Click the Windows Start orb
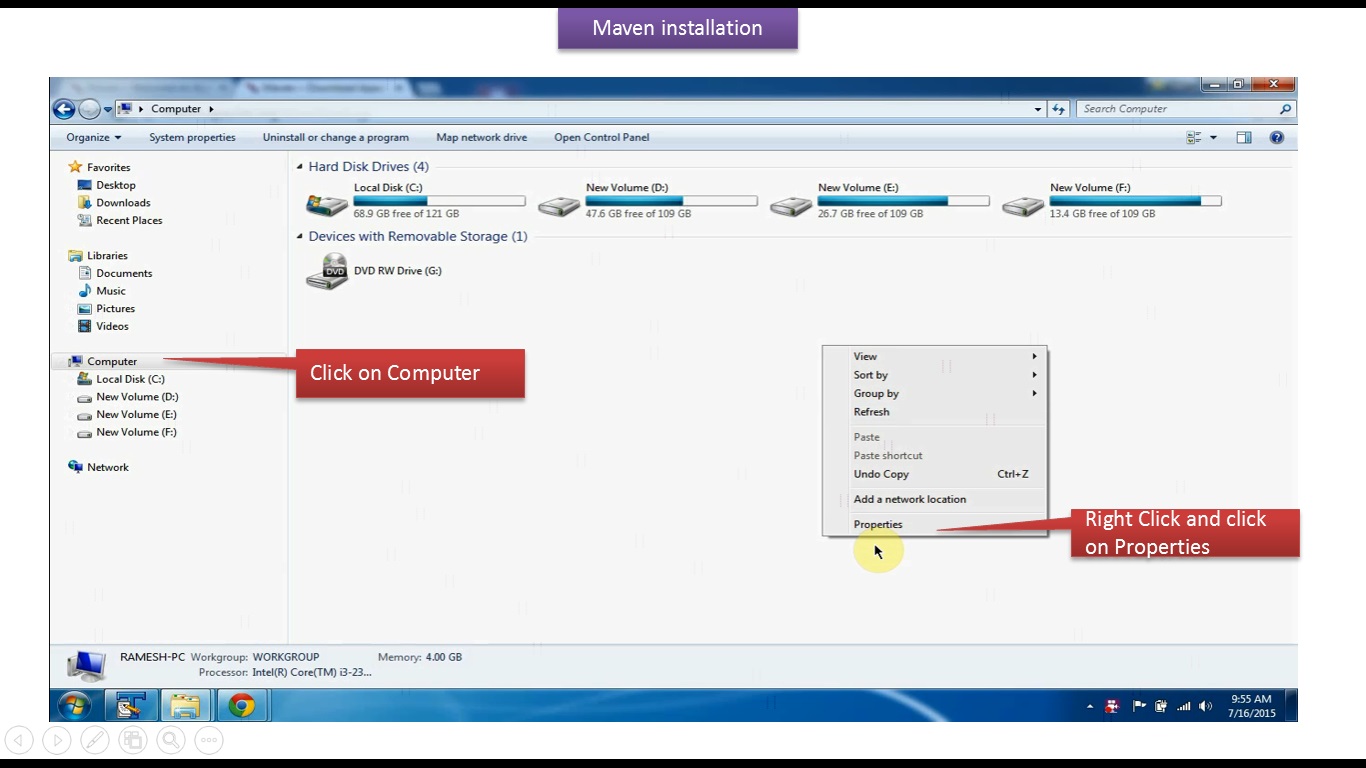The width and height of the screenshot is (1366, 768). [75, 706]
